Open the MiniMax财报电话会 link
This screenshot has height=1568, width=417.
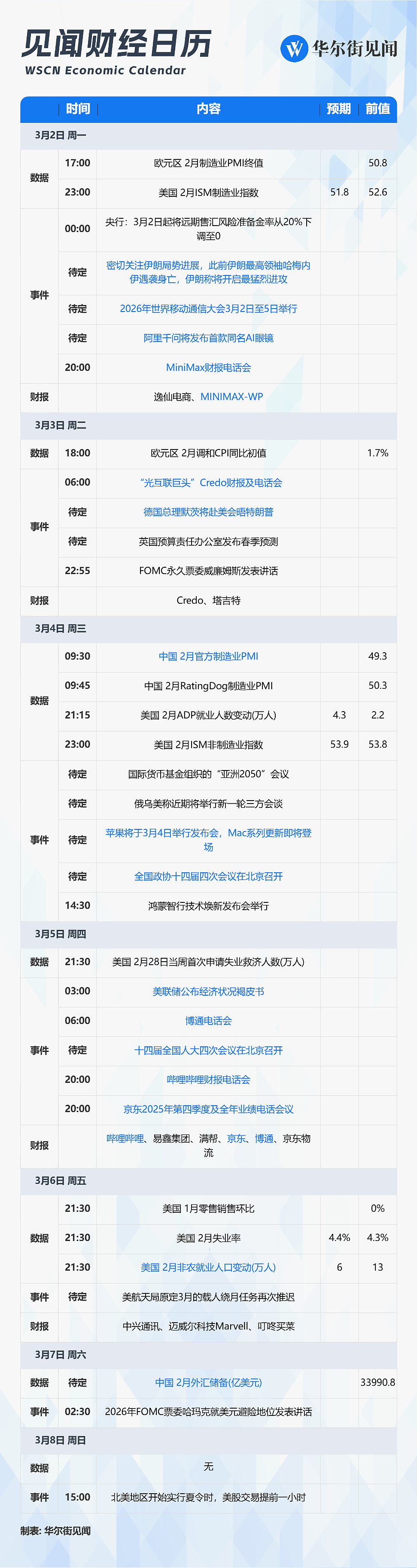pyautogui.click(x=208, y=368)
